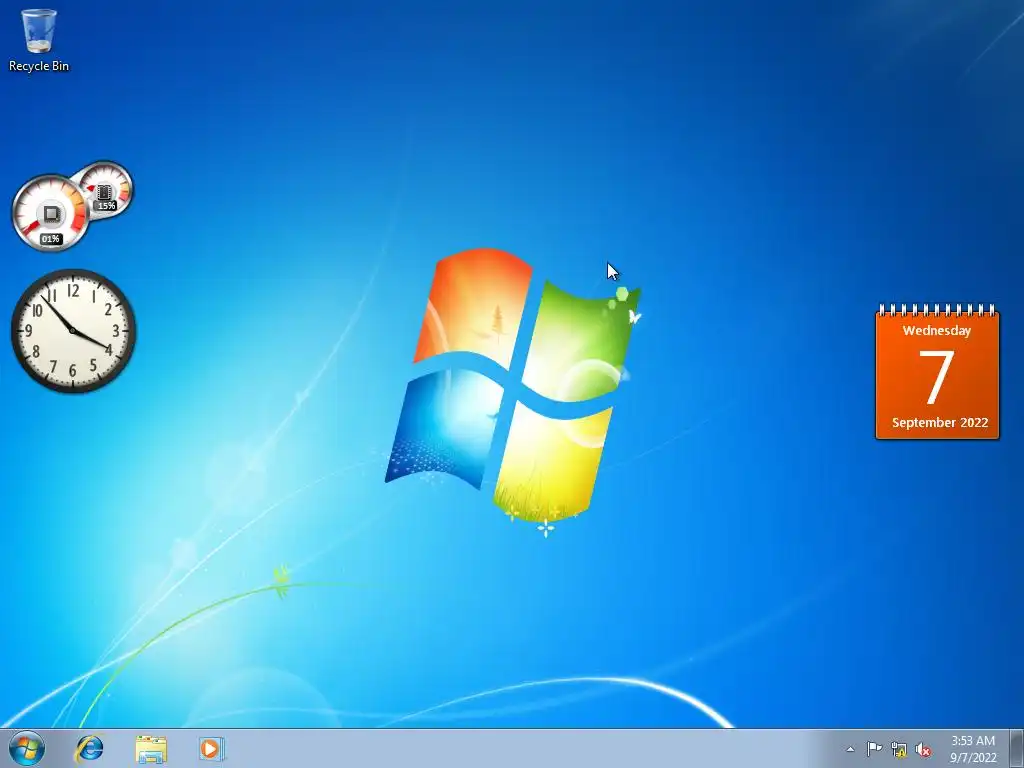Open Windows Explorer from the taskbar
Screen dimensions: 1024x768
tap(151, 748)
